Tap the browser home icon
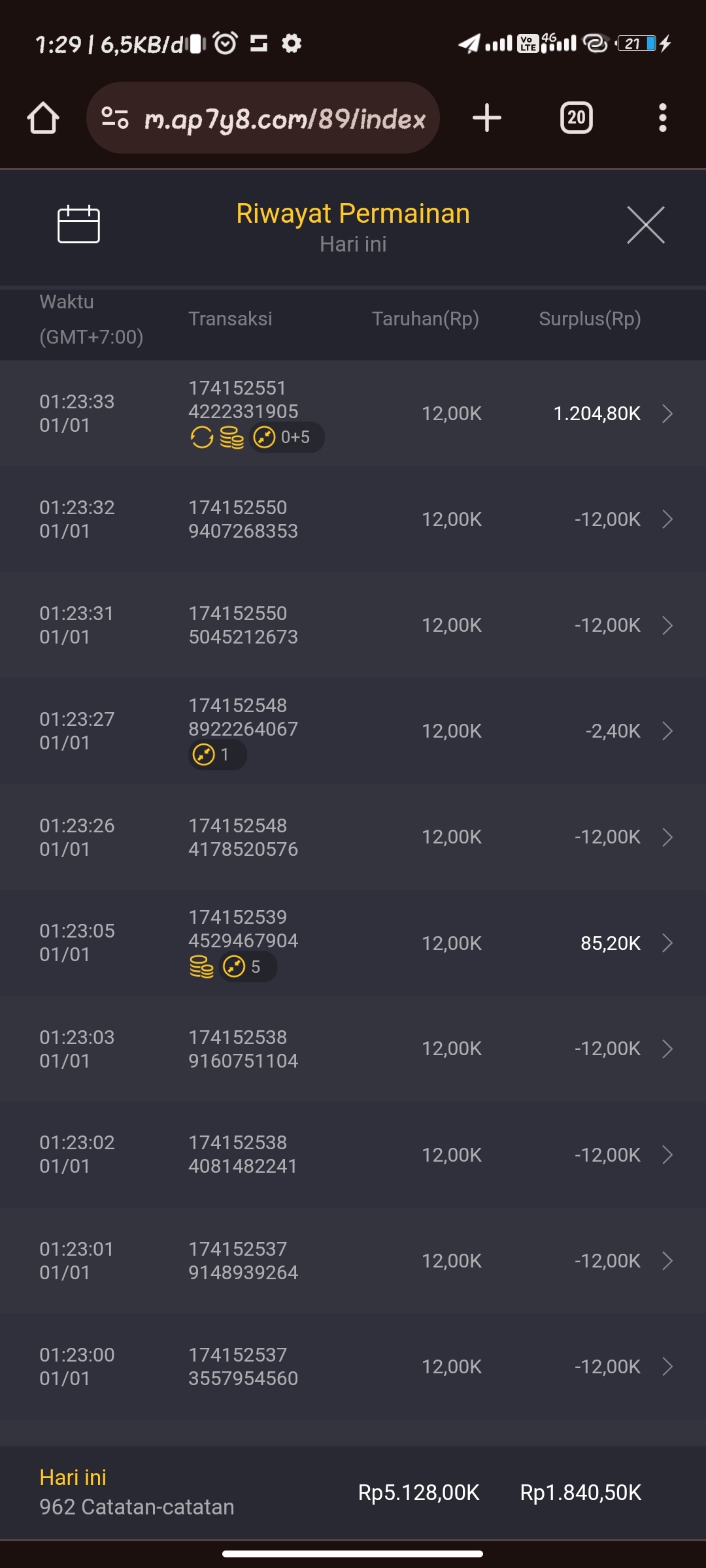The image size is (706, 1568). (43, 118)
